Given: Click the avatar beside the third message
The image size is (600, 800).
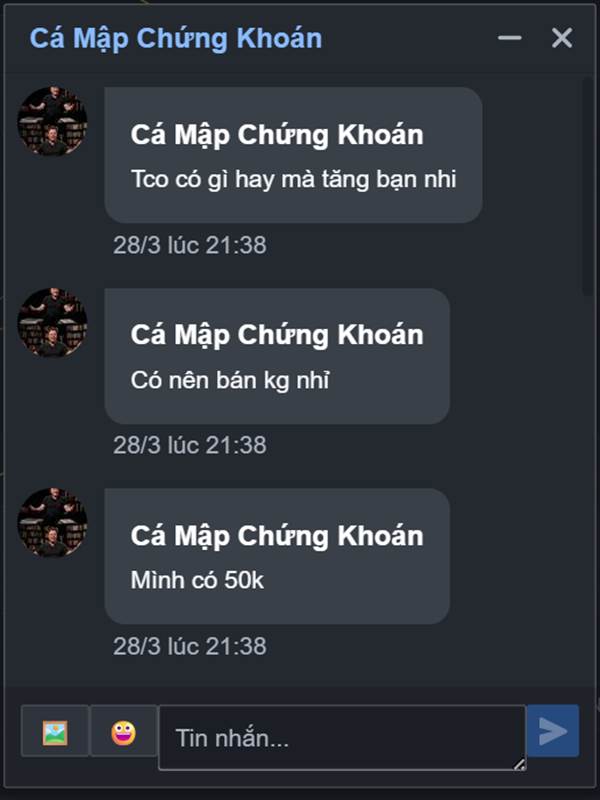Looking at the screenshot, I should (53, 522).
